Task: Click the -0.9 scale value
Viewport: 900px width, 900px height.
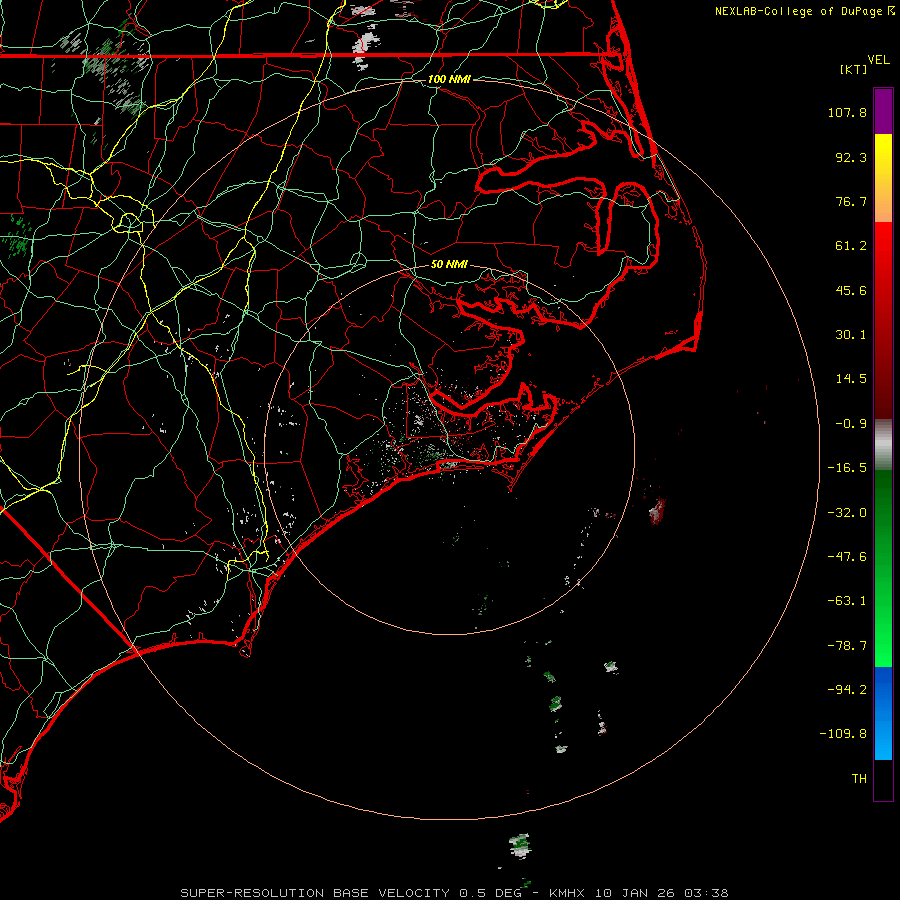Action: [x=852, y=423]
